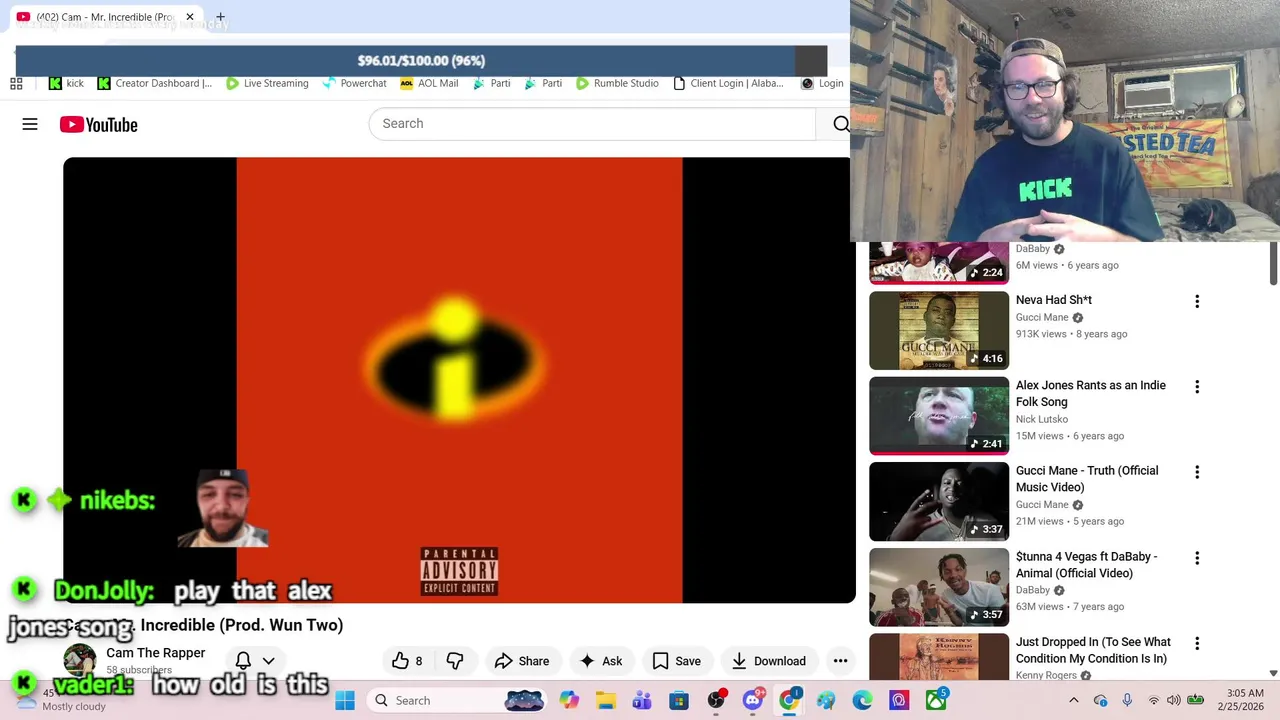
Task: Click the microphone tray icon
Action: [x=1127, y=700]
